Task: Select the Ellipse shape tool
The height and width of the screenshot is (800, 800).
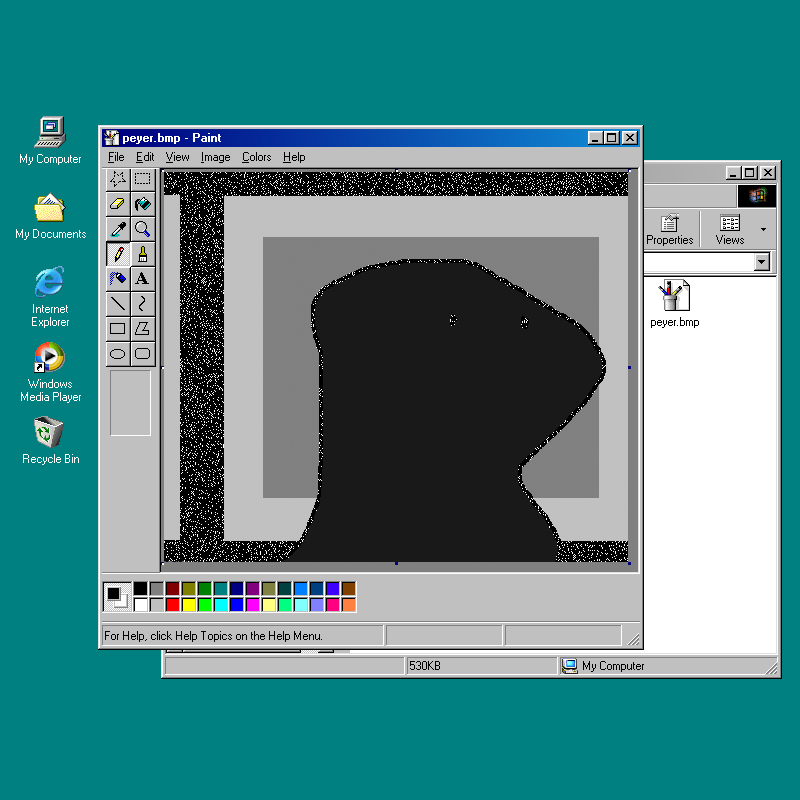Action: pos(118,353)
